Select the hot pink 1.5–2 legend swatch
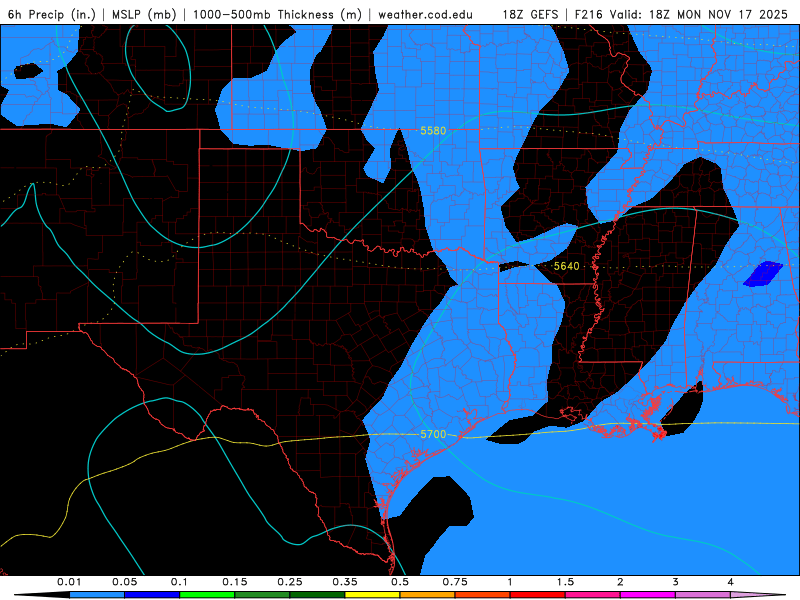This screenshot has height=600, width=800. pyautogui.click(x=593, y=595)
